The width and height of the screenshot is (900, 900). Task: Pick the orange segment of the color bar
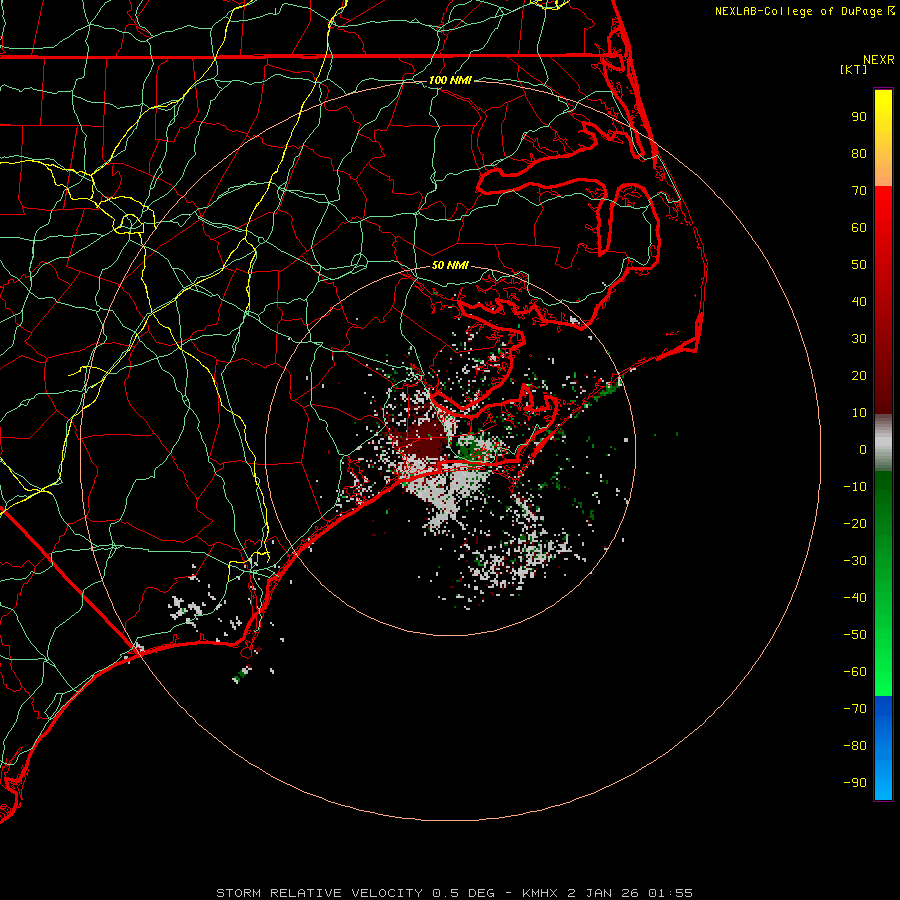883,169
